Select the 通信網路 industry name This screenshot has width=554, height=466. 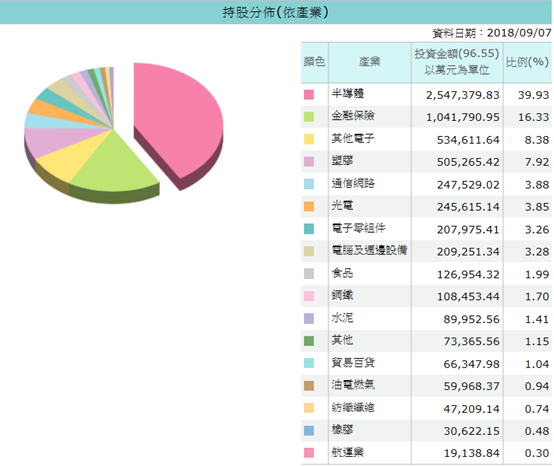(353, 183)
